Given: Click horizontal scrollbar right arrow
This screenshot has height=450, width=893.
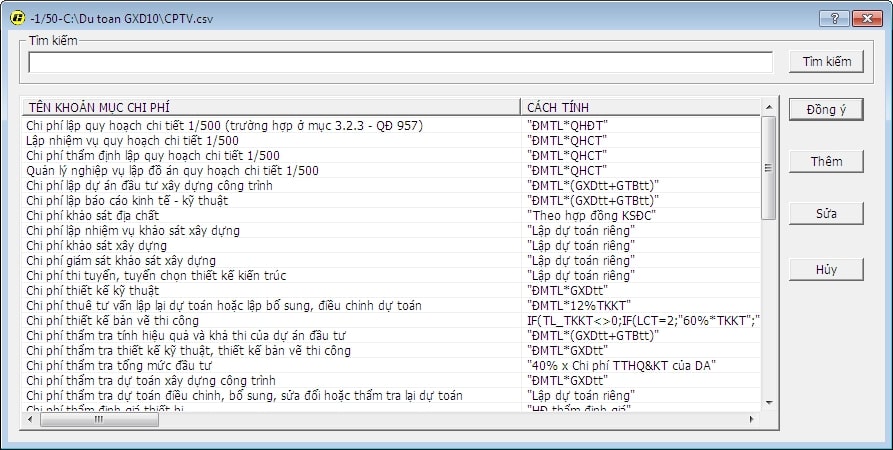Looking at the screenshot, I should coord(752,420).
